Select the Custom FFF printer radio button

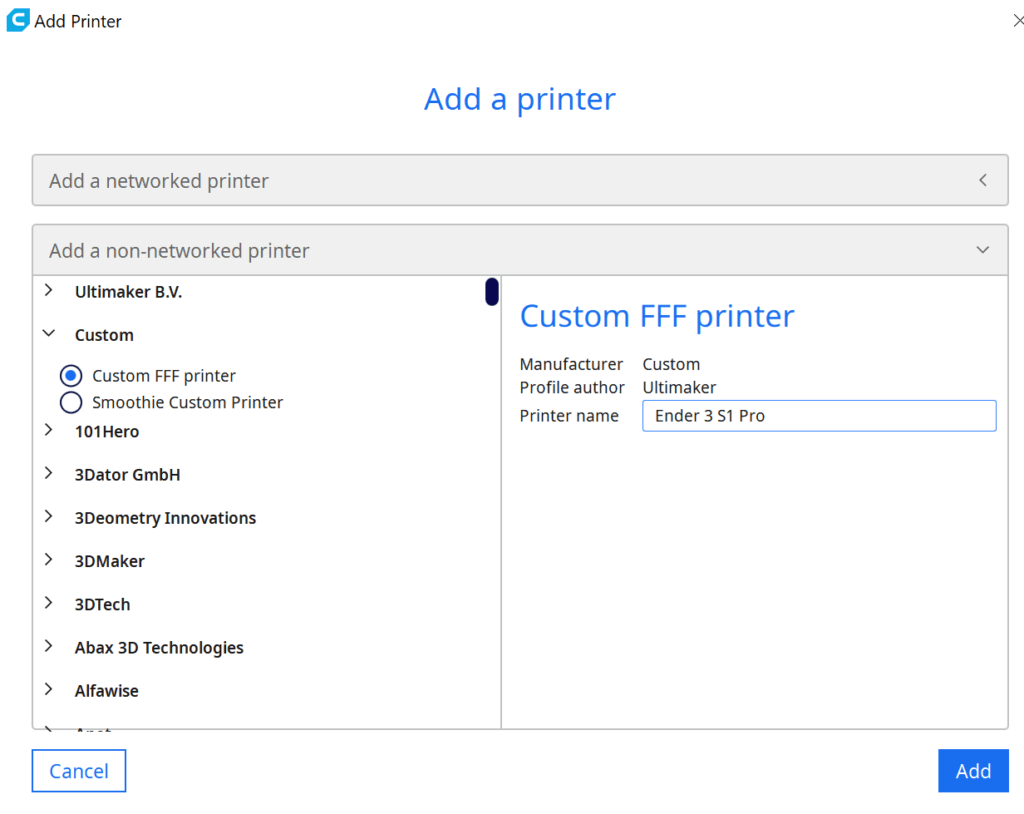(70, 375)
